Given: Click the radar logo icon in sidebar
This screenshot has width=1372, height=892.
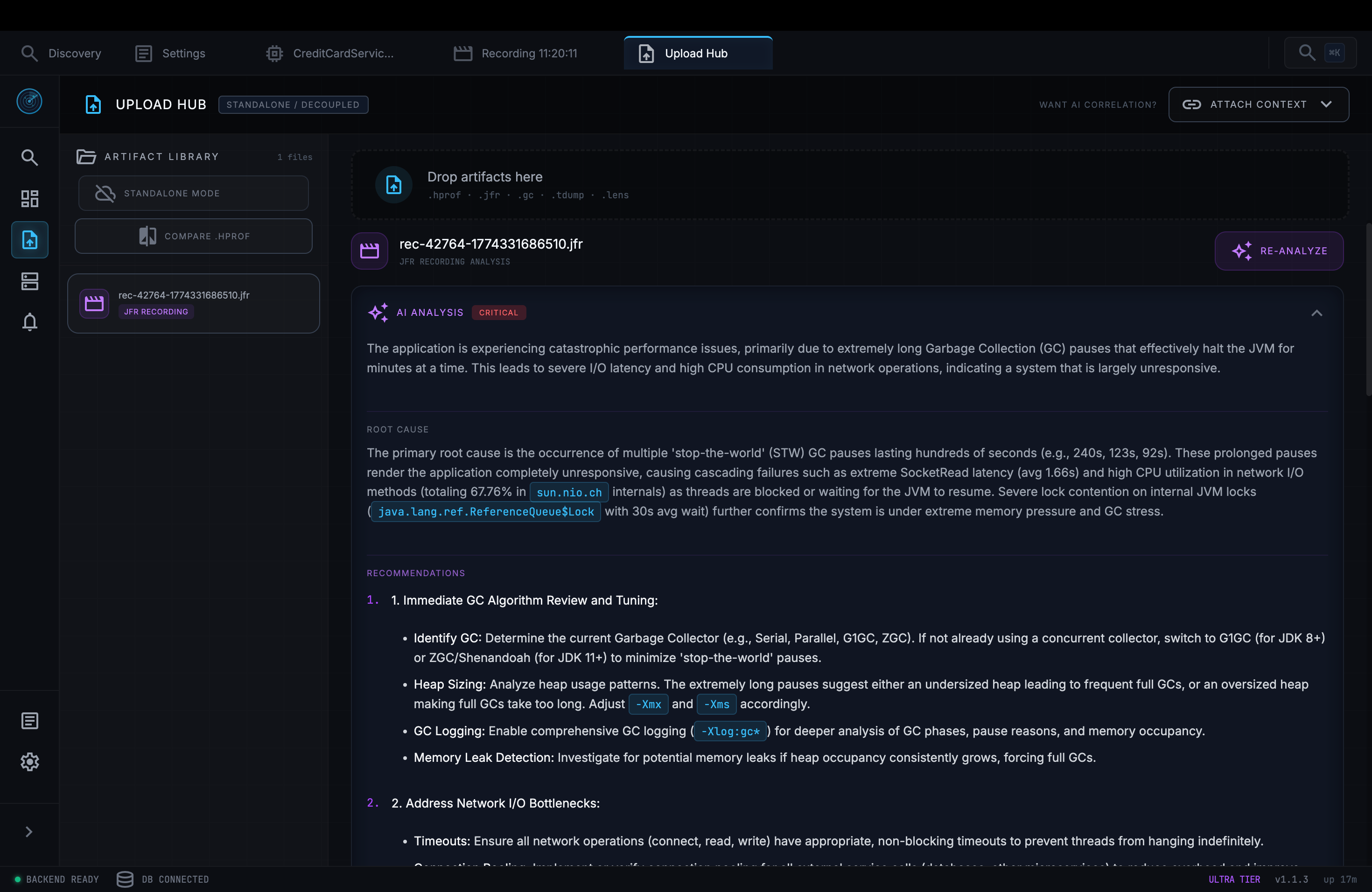Looking at the screenshot, I should click(29, 101).
